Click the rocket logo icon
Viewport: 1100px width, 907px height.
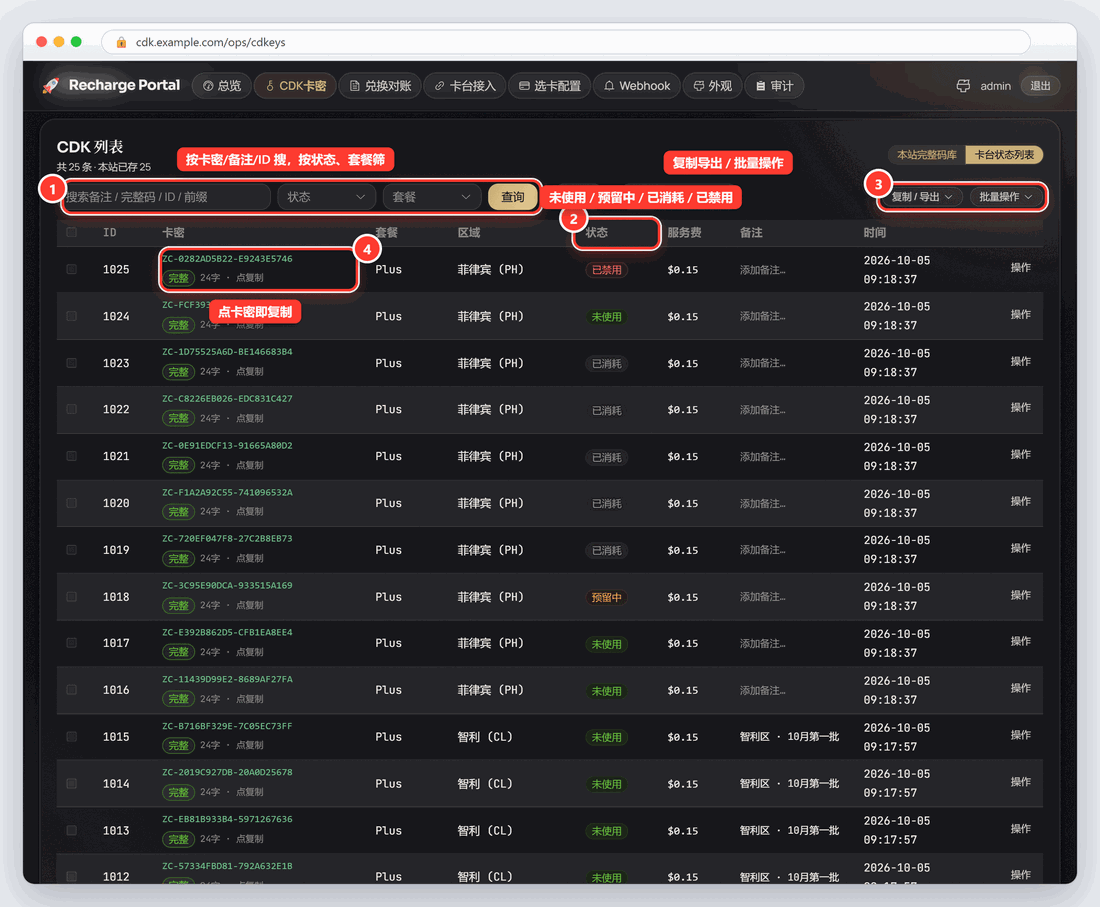[51, 86]
